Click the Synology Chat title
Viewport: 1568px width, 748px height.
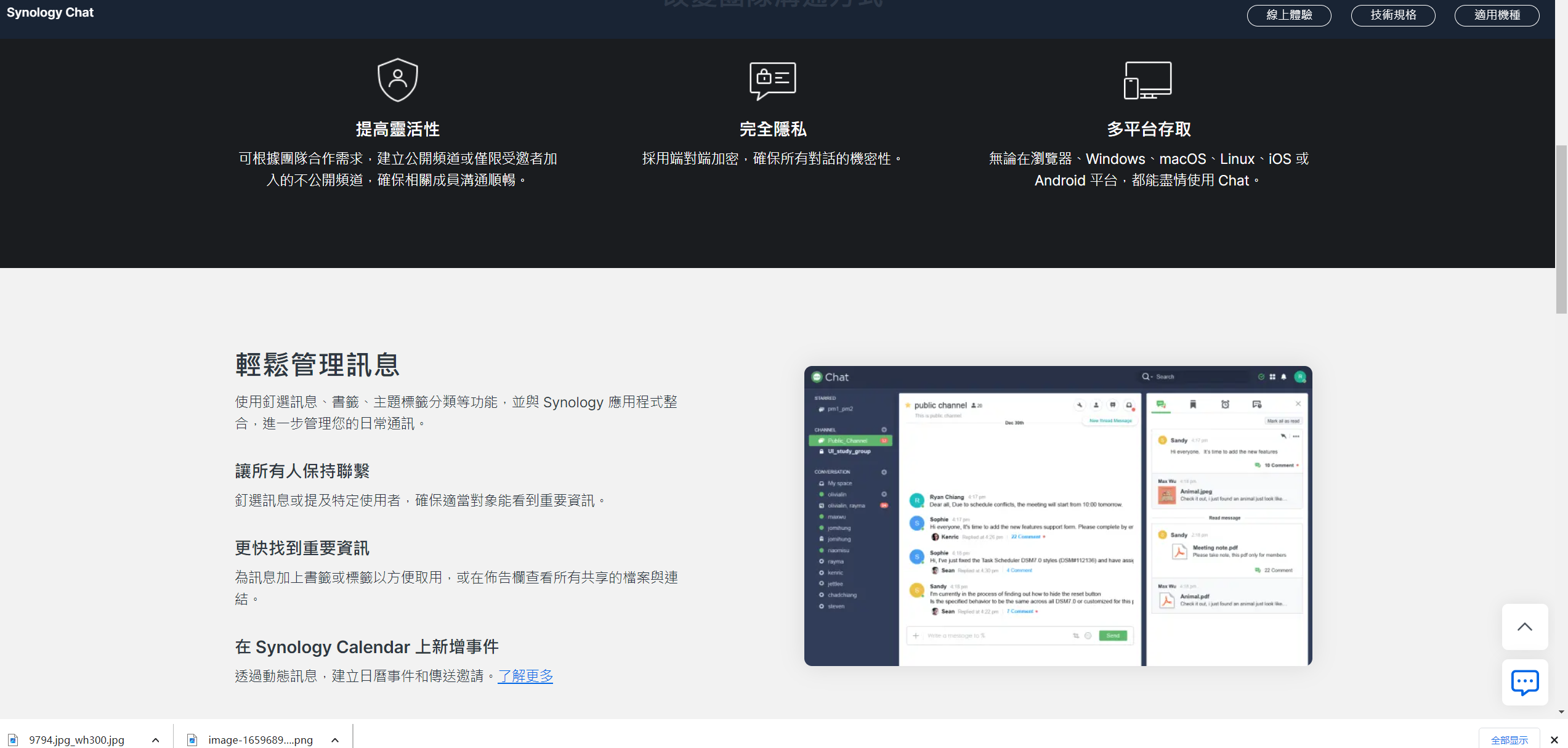50,12
